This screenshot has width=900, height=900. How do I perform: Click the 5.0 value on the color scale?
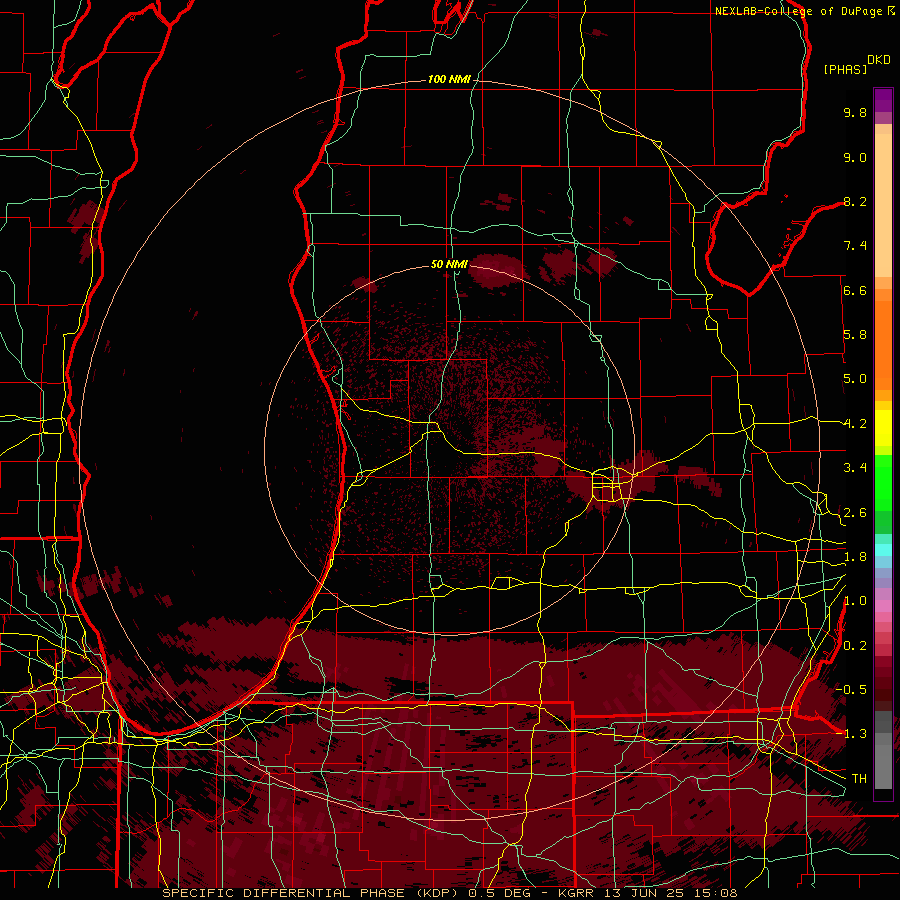[855, 379]
